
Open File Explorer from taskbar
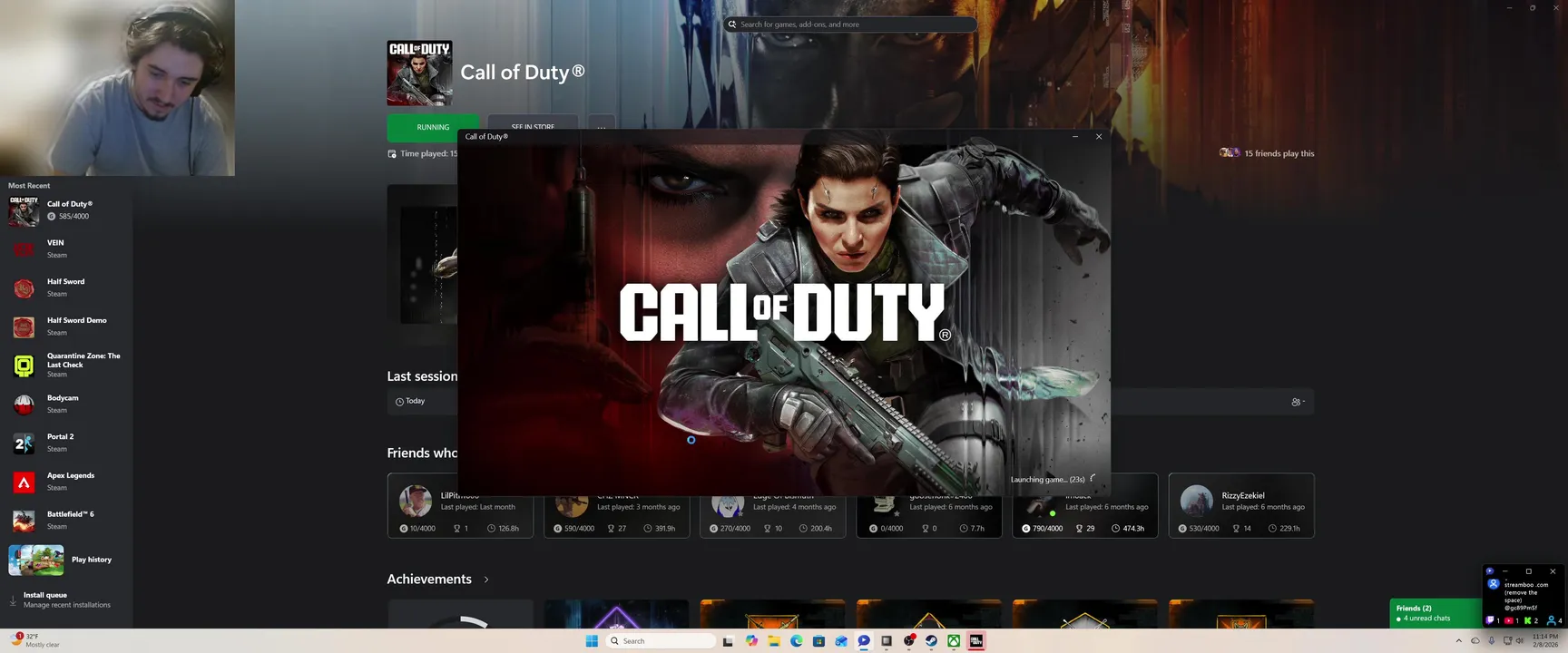coord(774,641)
